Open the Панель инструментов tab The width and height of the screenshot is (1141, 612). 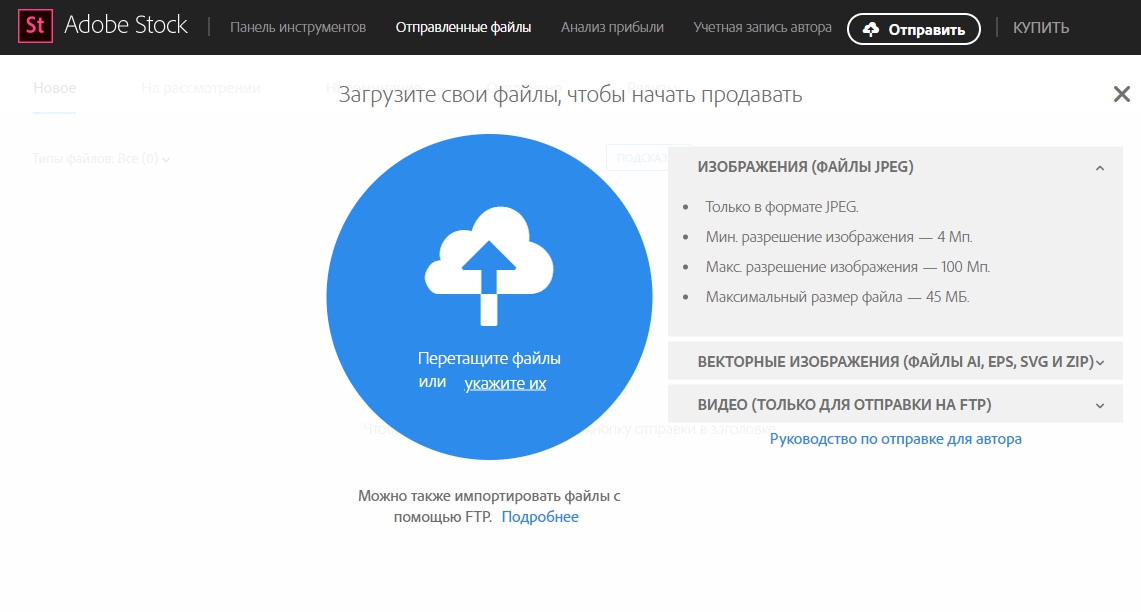pos(298,28)
